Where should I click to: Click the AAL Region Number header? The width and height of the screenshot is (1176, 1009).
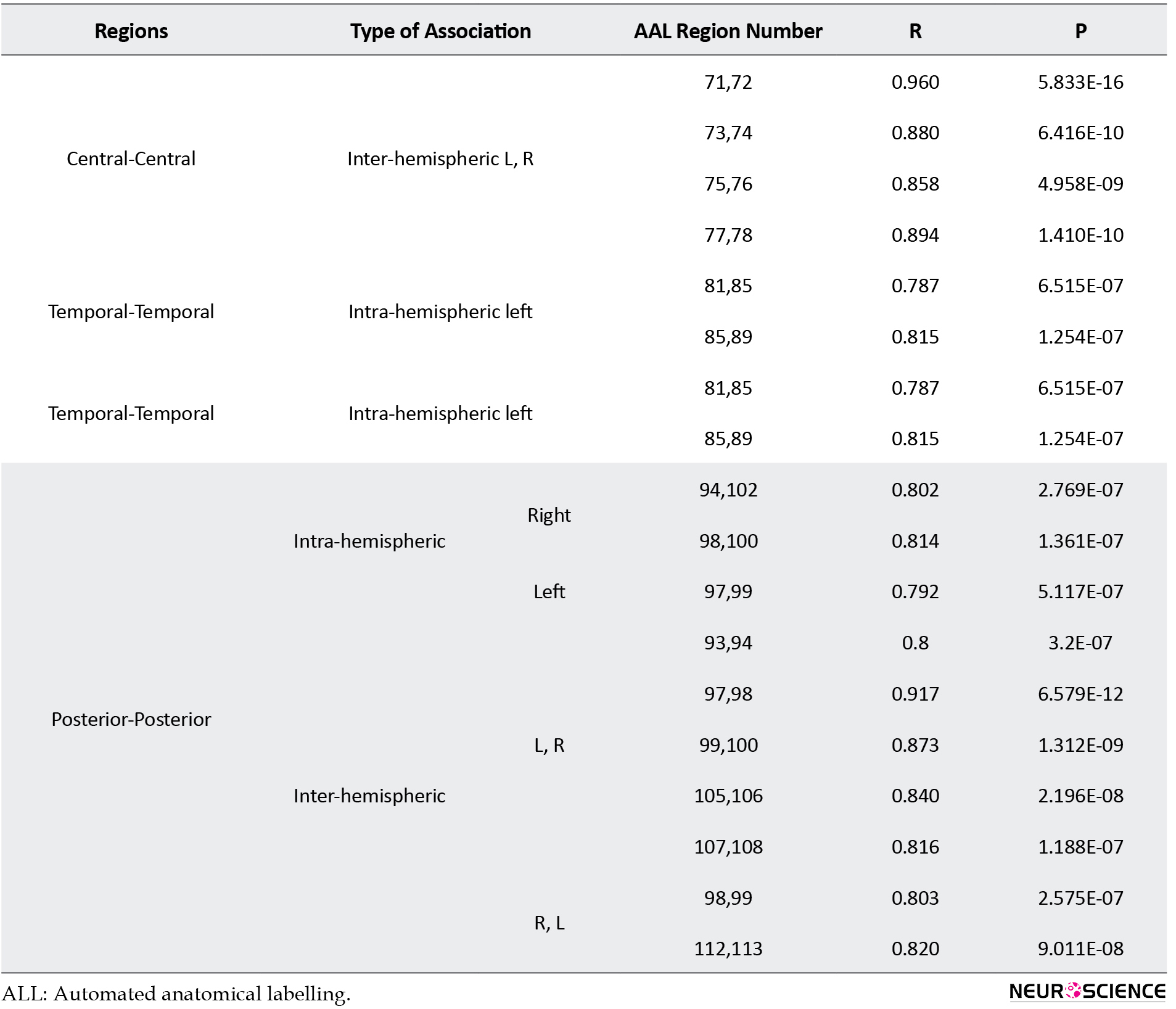tap(728, 31)
